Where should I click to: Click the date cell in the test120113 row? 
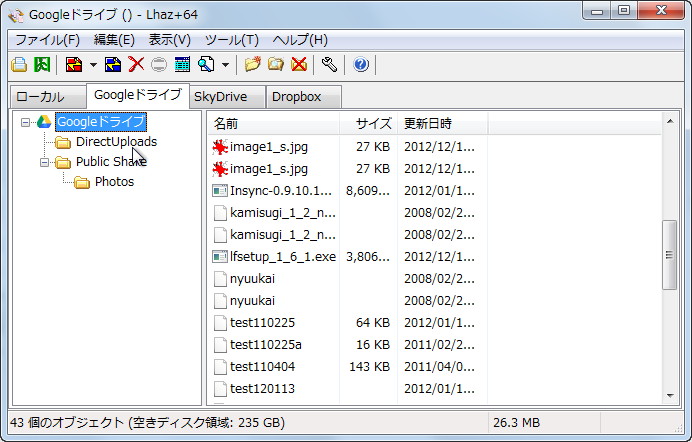tap(439, 389)
